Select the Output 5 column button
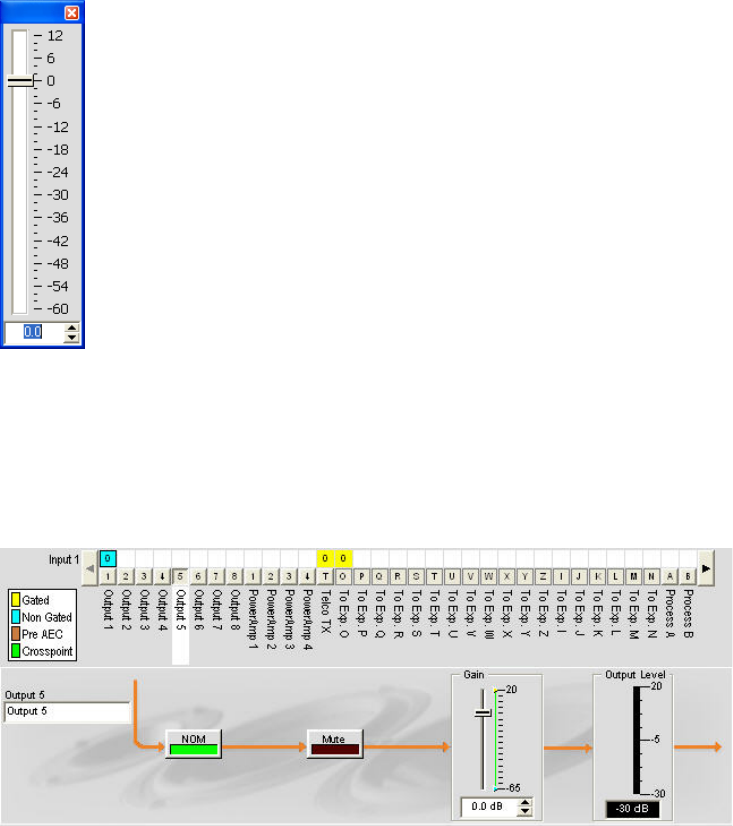 click(x=180, y=576)
